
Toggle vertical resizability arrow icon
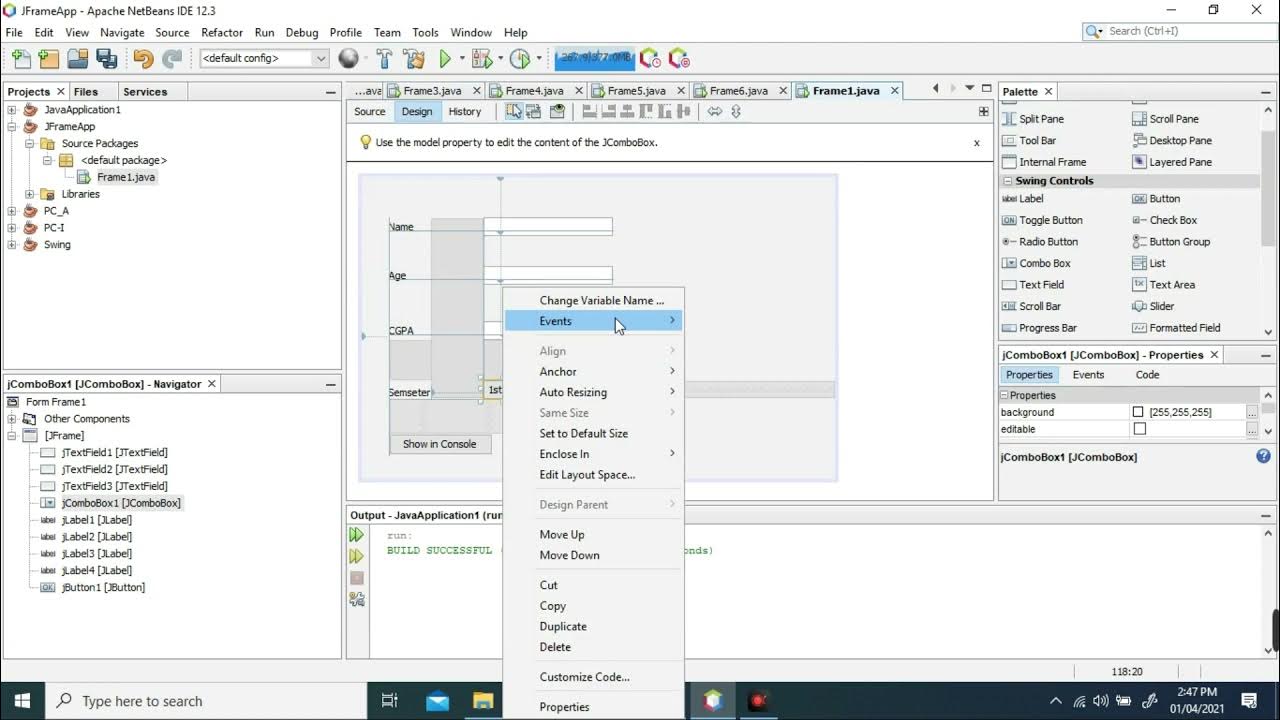(x=736, y=111)
